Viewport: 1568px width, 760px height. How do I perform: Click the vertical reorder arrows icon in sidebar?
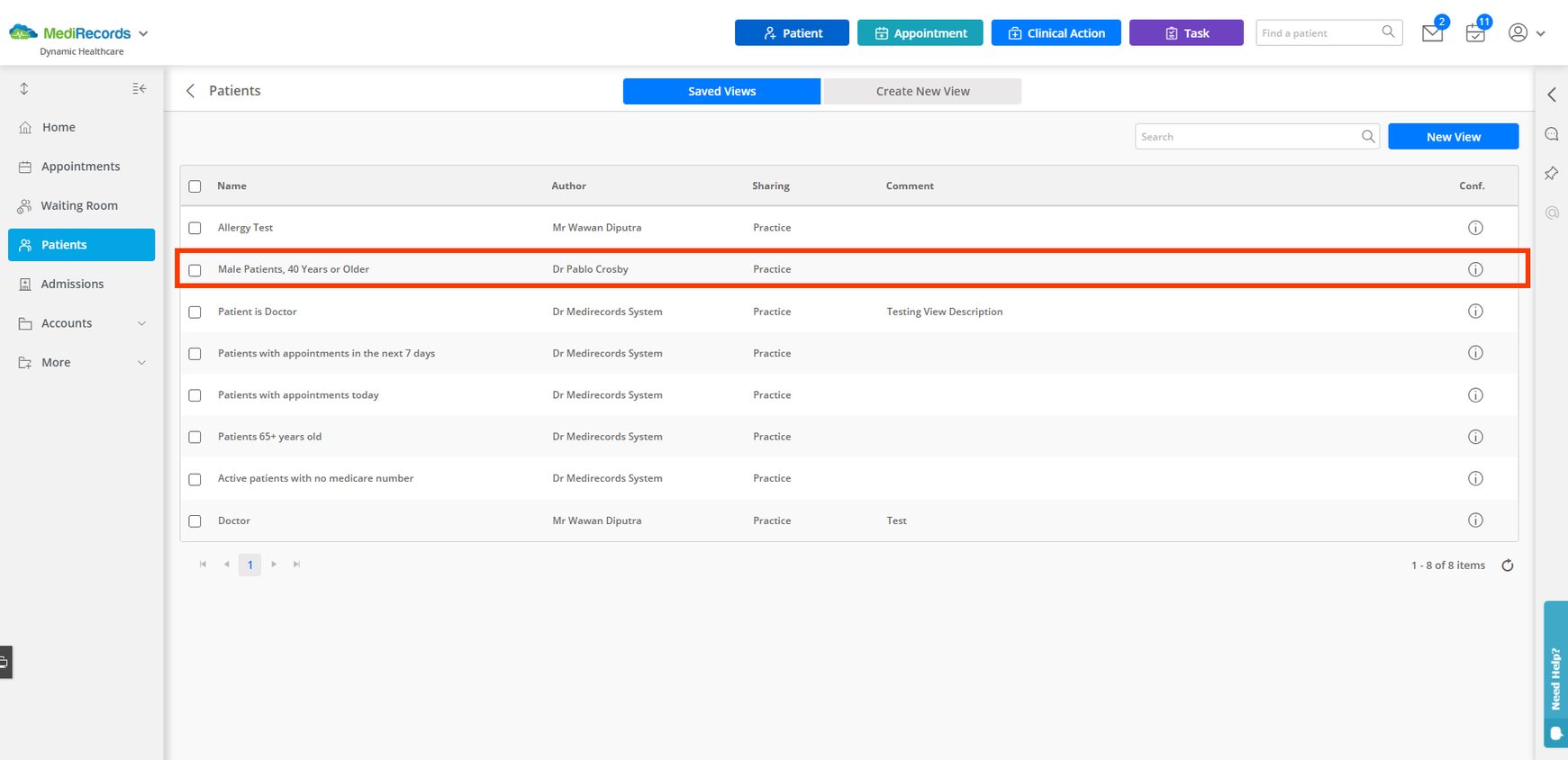coord(24,88)
